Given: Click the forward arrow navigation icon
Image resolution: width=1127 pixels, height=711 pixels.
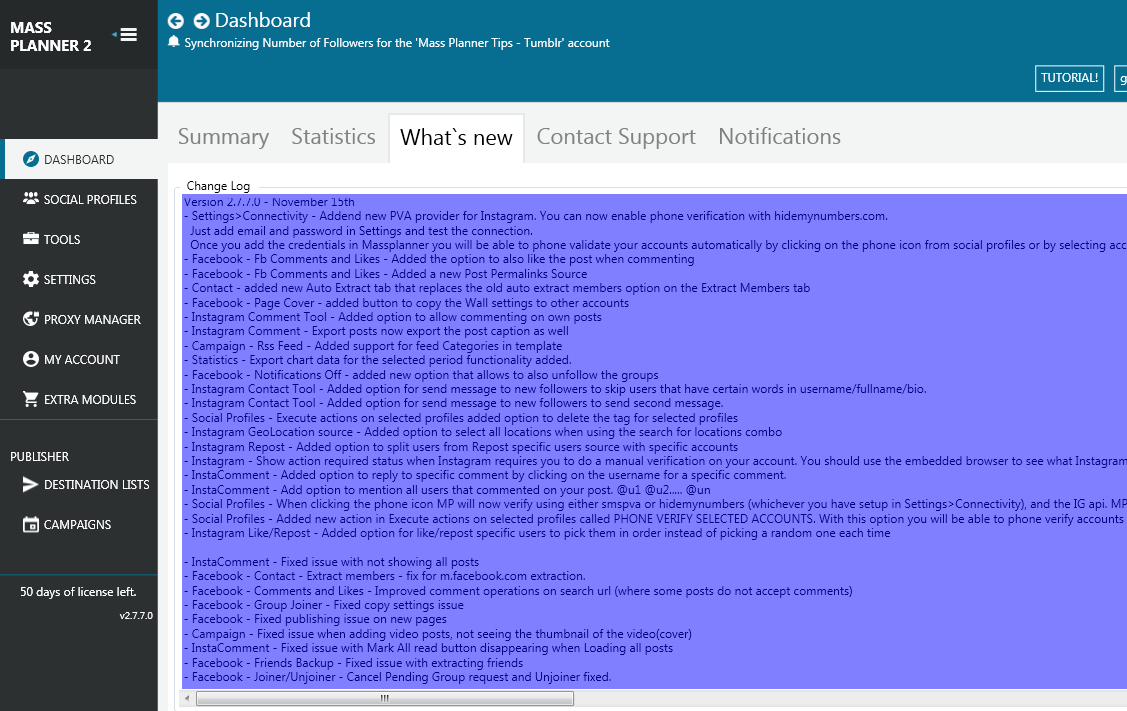Looking at the screenshot, I should 202,21.
